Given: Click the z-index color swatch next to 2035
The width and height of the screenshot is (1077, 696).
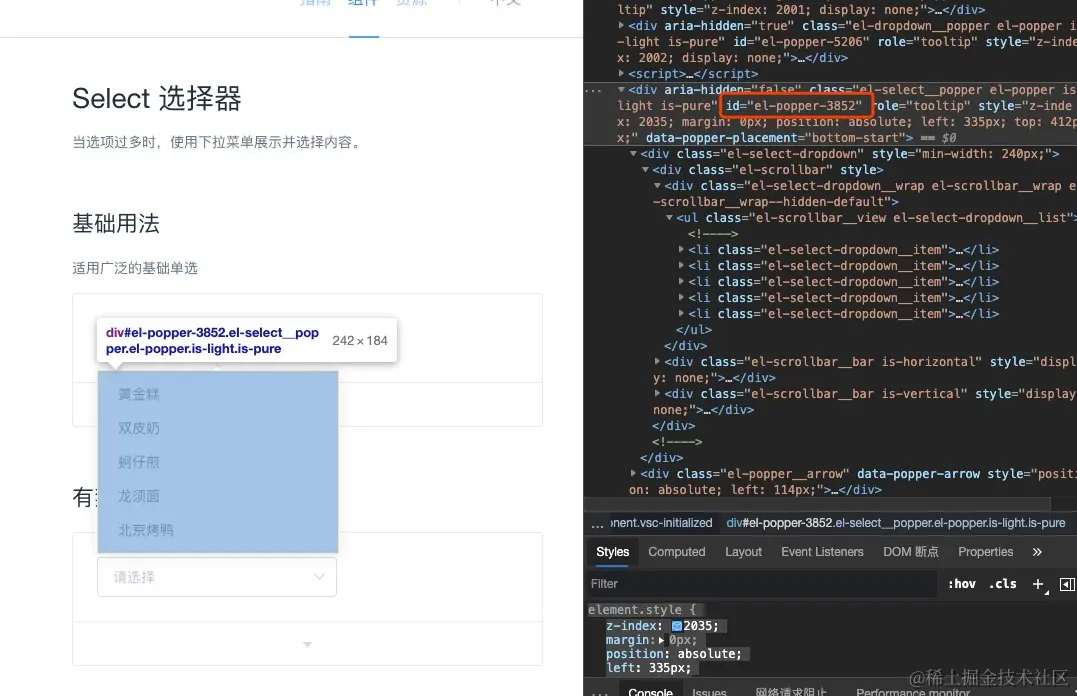Looking at the screenshot, I should tap(677, 626).
